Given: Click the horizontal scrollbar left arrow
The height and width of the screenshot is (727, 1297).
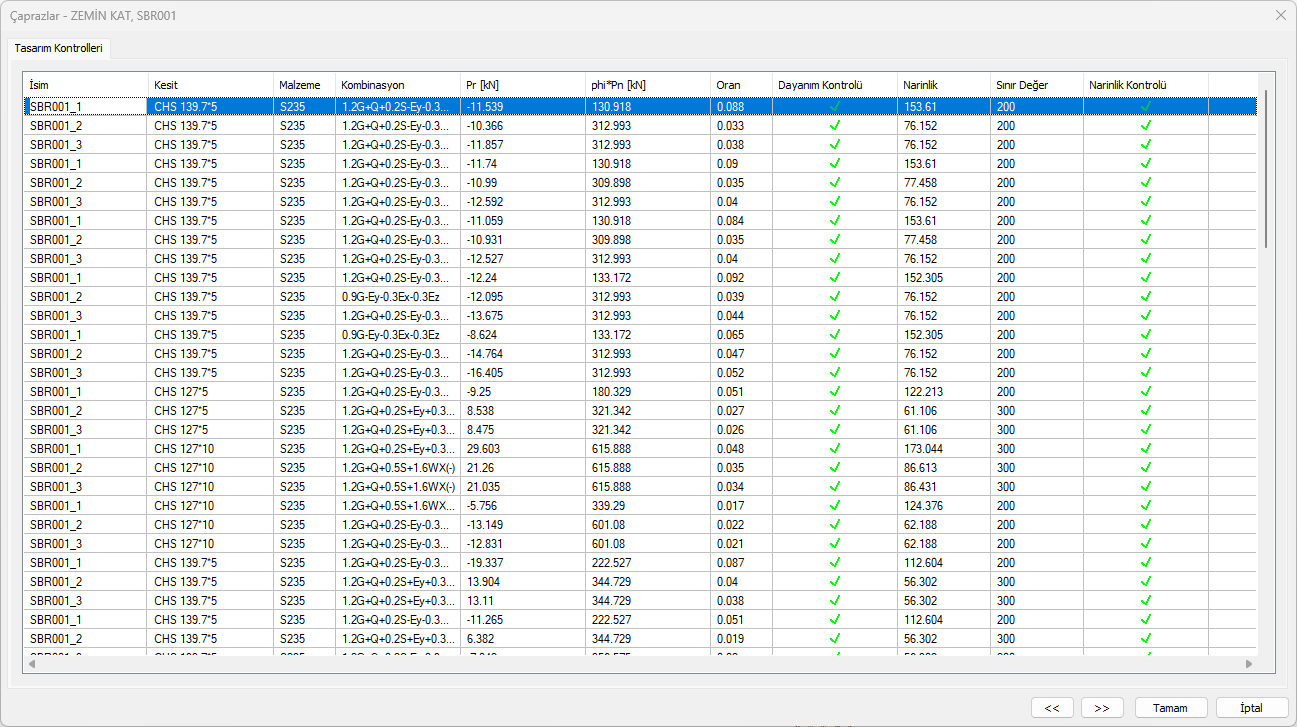Looking at the screenshot, I should (31, 663).
